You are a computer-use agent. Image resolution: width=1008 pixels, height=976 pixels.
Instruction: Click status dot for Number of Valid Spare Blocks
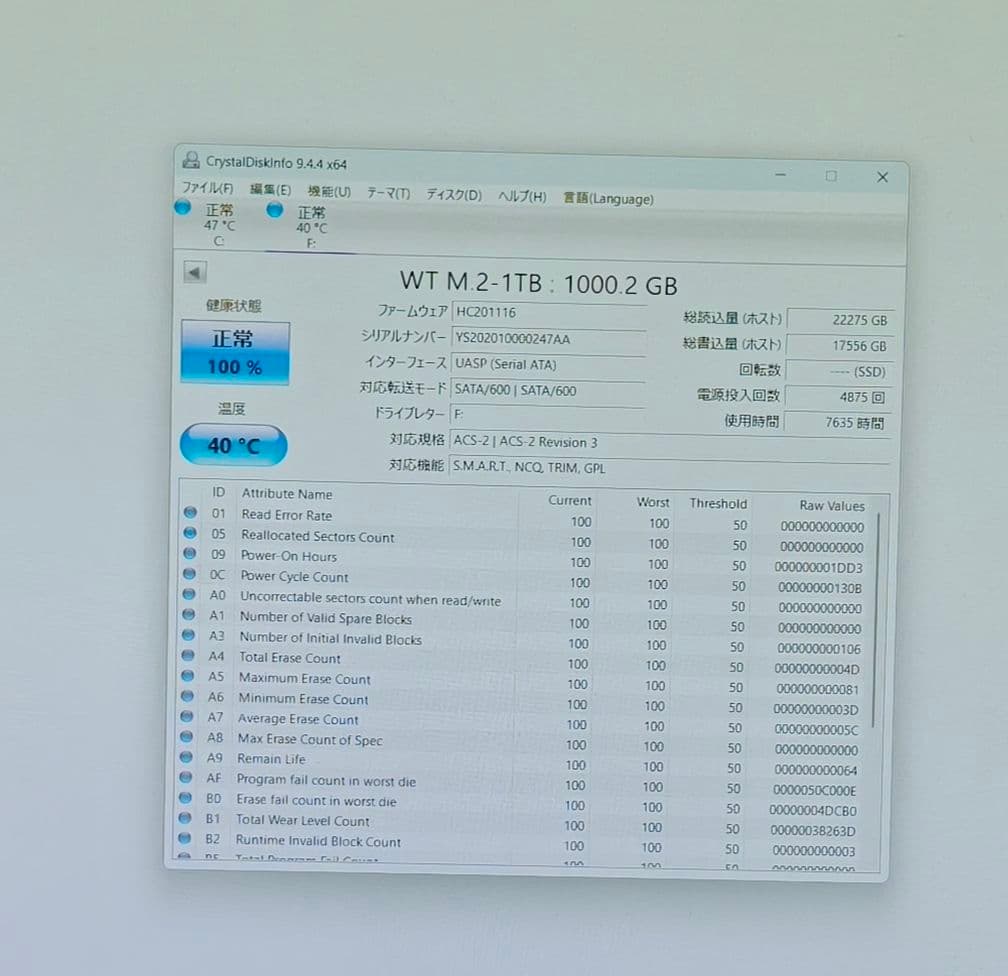[x=188, y=615]
